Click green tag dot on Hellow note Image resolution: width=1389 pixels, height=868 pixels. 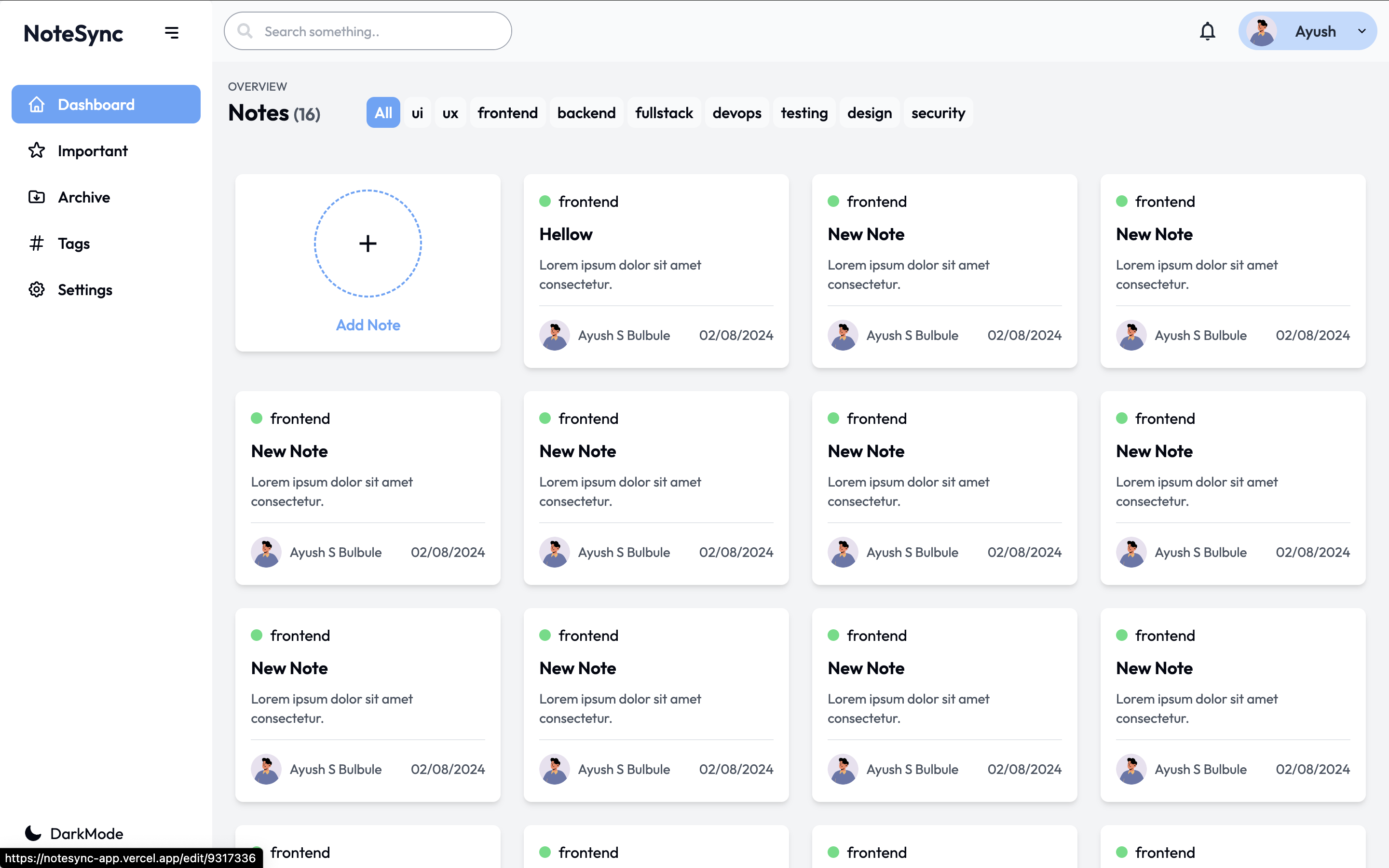pos(545,201)
